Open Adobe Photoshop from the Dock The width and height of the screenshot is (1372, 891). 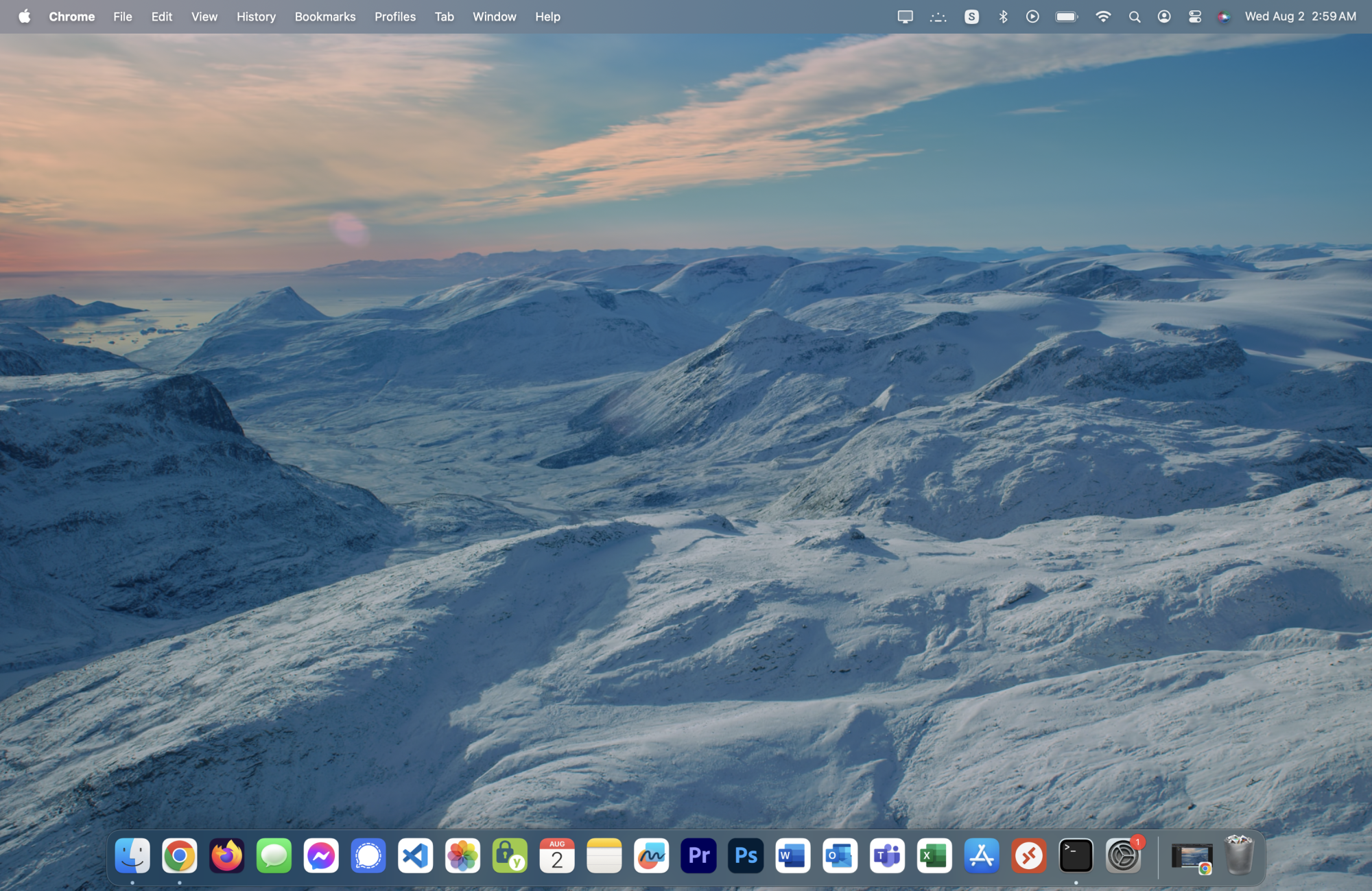point(746,855)
